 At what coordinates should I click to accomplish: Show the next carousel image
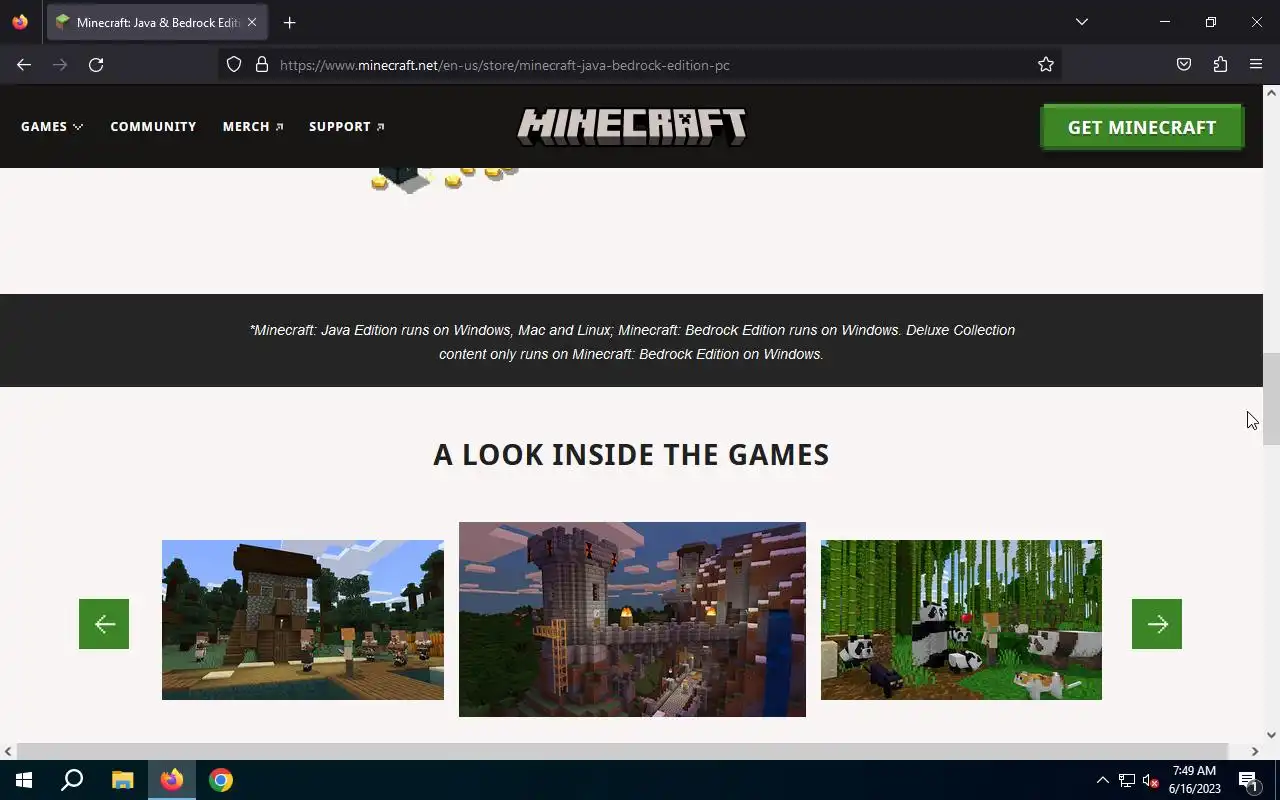[x=1157, y=624]
